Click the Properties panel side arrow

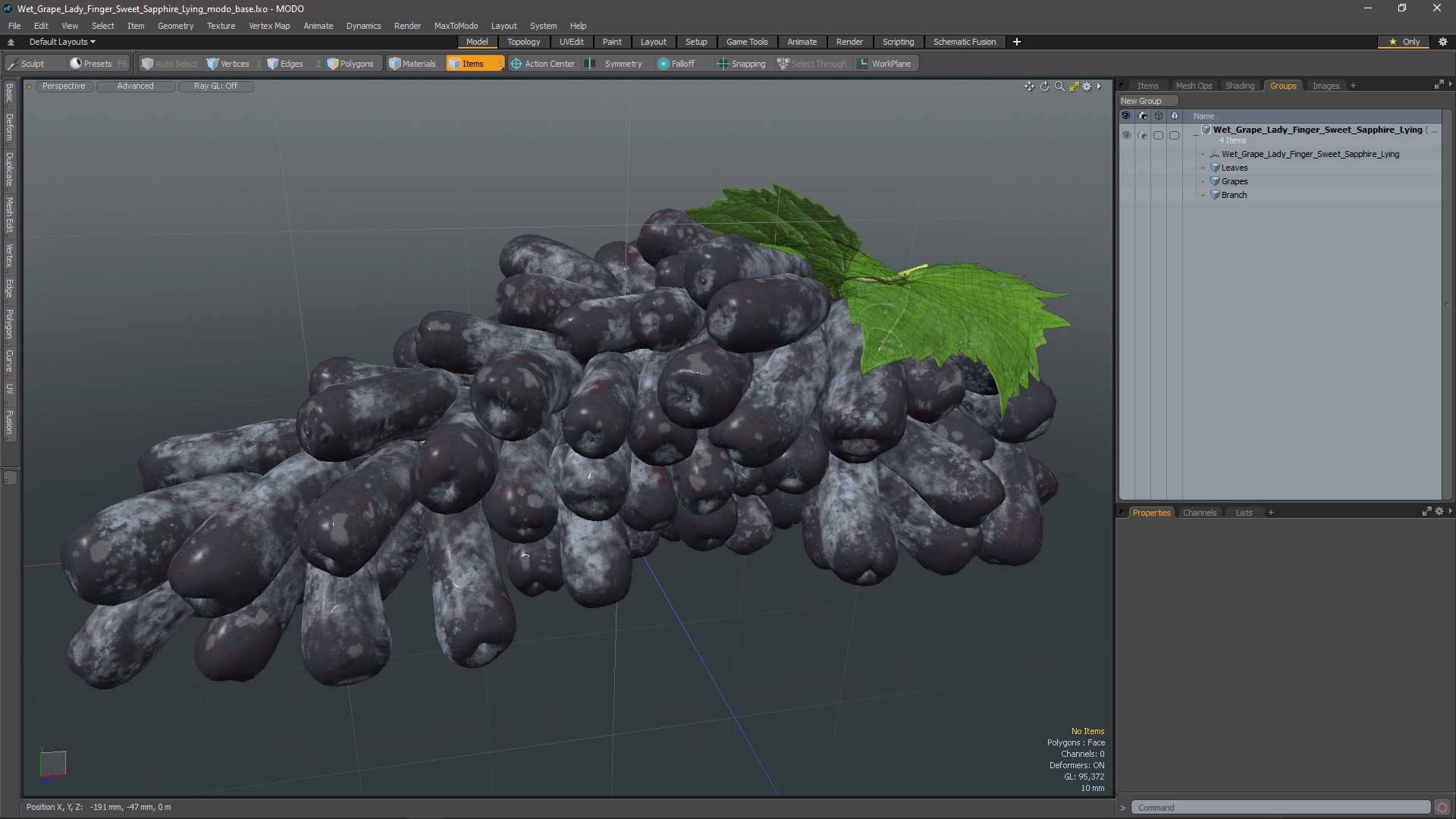click(x=1450, y=511)
